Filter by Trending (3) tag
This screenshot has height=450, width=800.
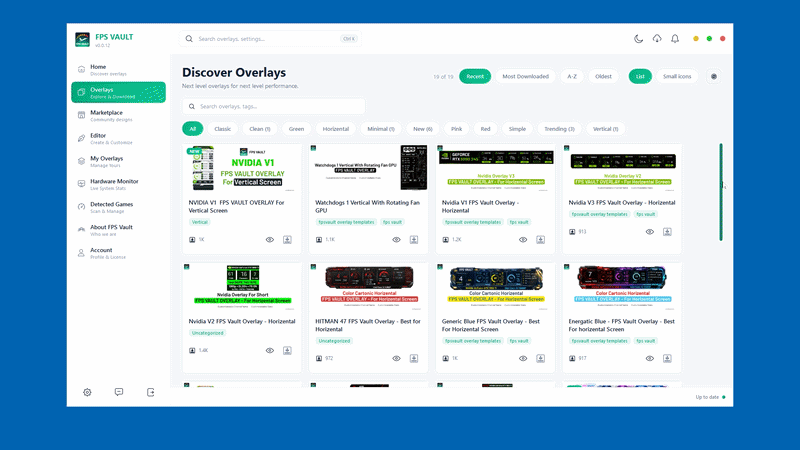(x=559, y=129)
